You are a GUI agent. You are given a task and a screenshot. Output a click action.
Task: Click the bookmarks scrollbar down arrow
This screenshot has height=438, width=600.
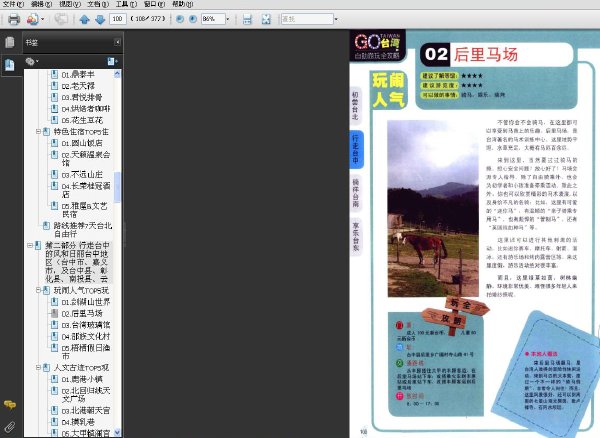tap(117, 432)
